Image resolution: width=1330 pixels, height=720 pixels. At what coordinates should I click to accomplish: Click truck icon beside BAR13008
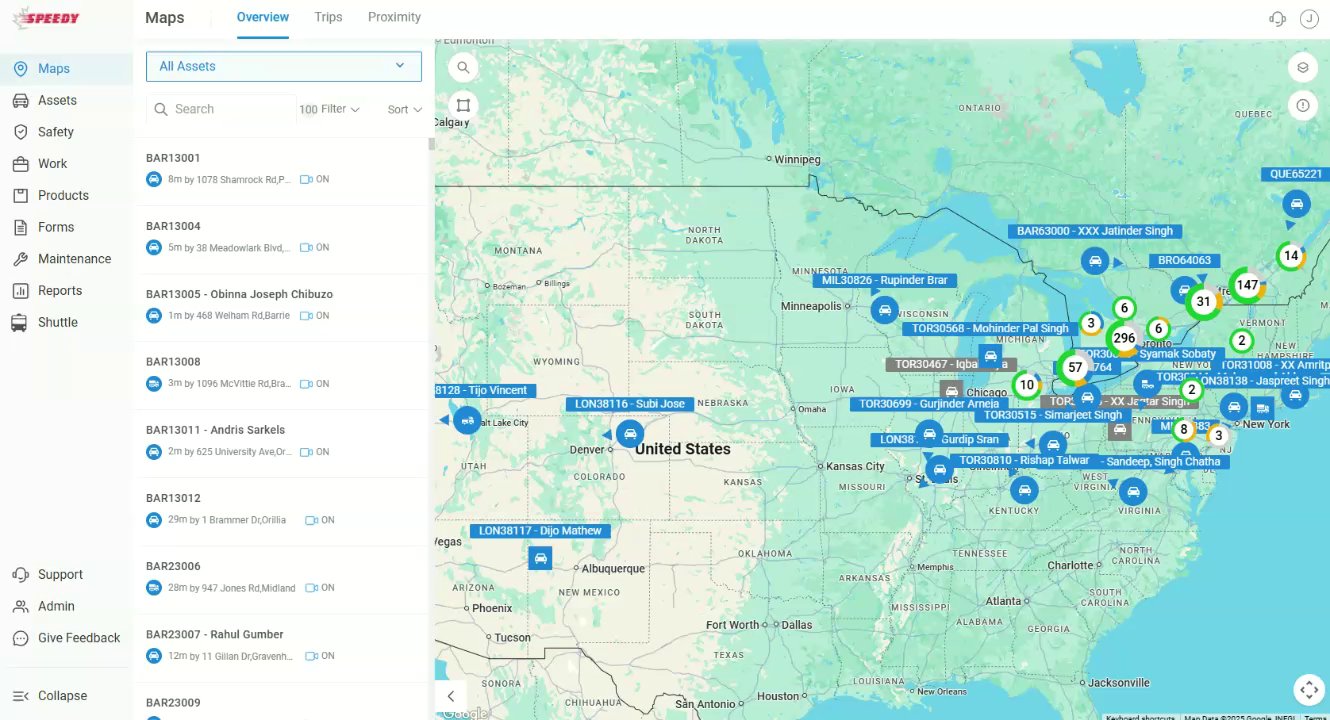154,384
